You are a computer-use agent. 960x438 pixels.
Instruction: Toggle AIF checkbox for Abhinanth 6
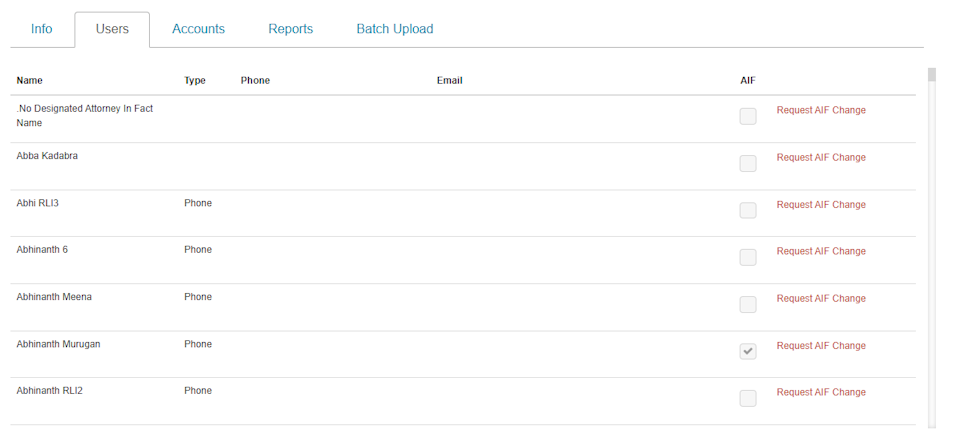click(x=748, y=257)
